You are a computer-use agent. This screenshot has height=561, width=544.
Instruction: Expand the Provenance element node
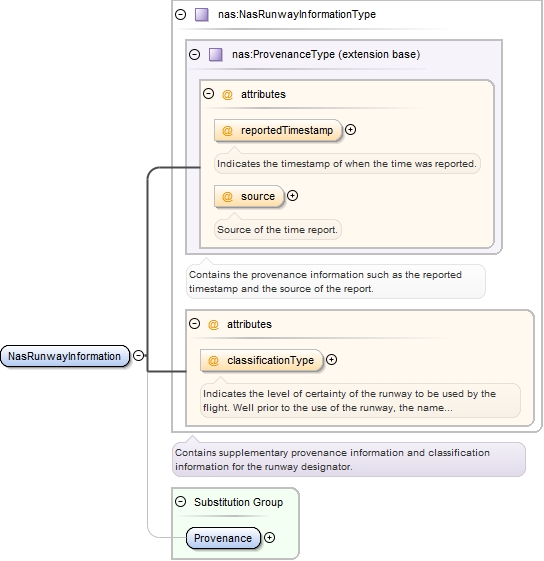(x=269, y=537)
